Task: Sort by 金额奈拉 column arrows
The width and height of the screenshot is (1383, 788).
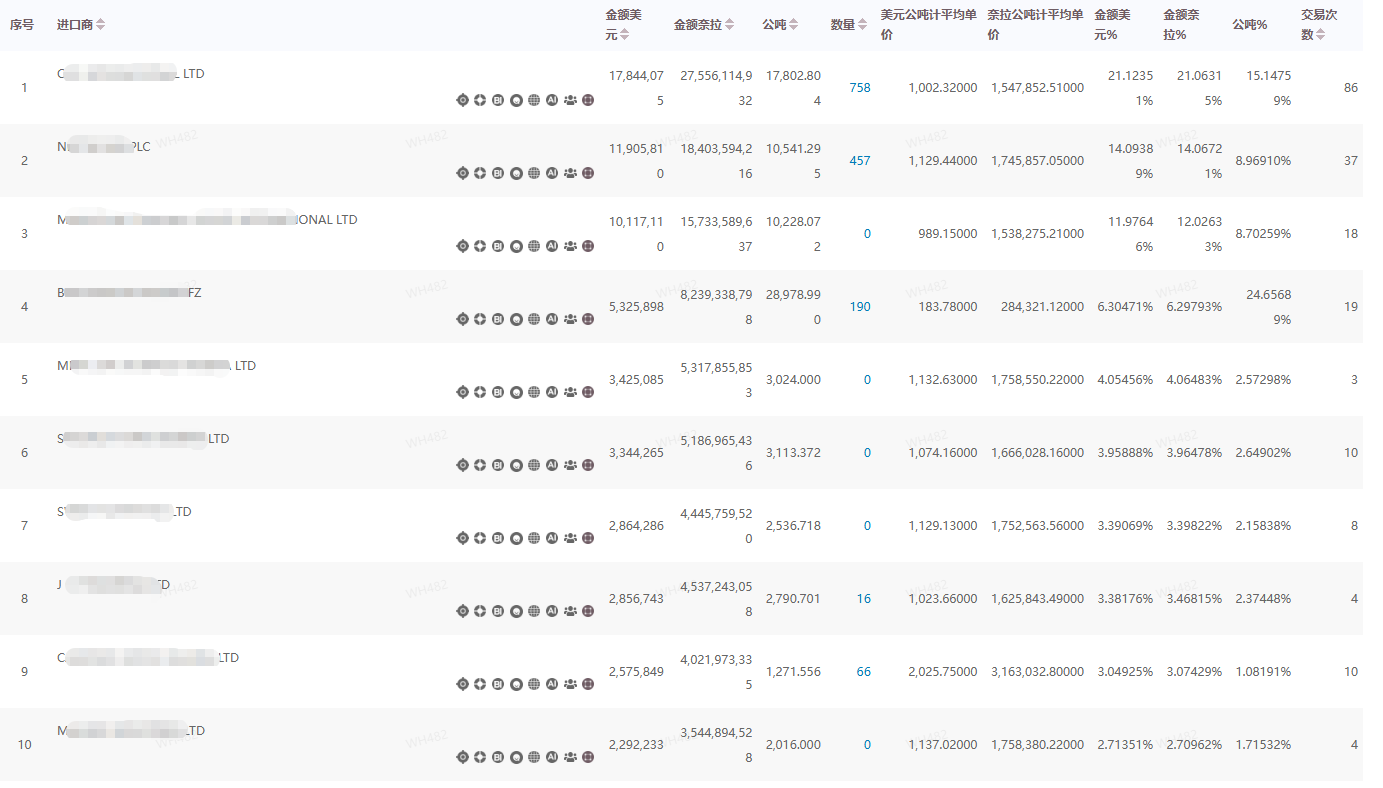Action: tap(730, 25)
